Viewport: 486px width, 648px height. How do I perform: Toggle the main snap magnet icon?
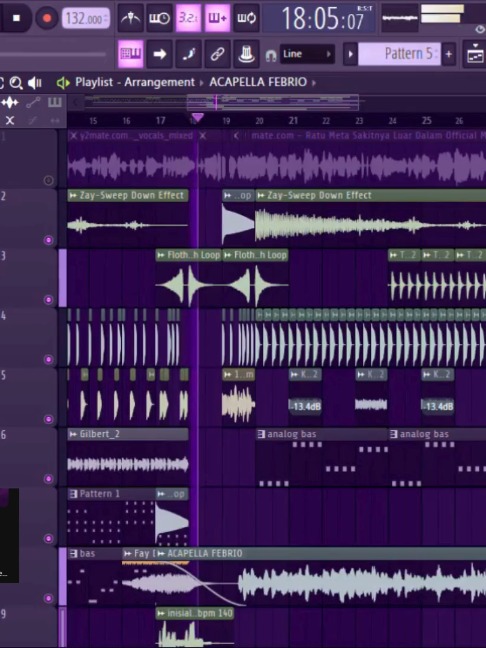click(x=271, y=55)
